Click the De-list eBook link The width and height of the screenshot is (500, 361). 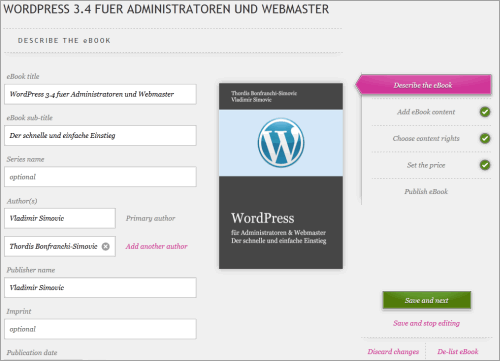point(458,352)
